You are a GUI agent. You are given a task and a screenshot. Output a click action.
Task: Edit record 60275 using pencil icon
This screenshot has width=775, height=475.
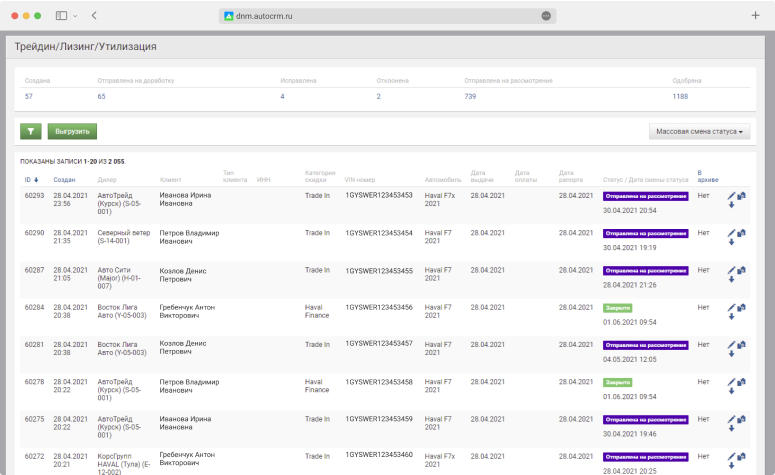(731, 419)
